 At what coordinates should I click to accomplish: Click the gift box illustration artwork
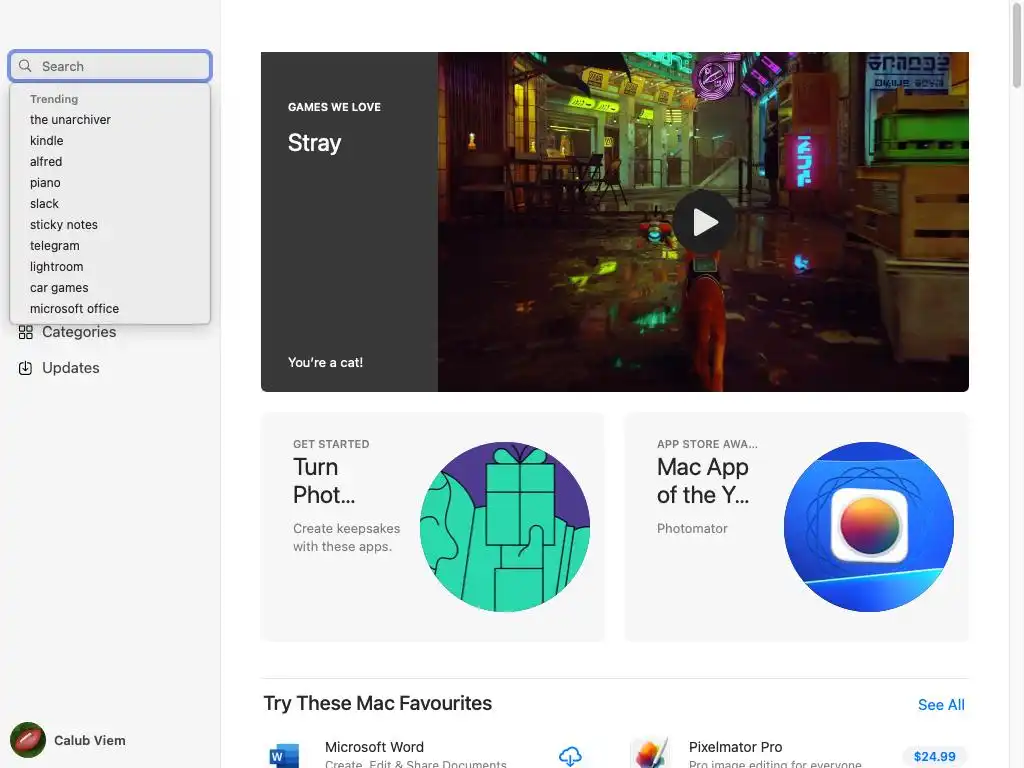pos(505,527)
